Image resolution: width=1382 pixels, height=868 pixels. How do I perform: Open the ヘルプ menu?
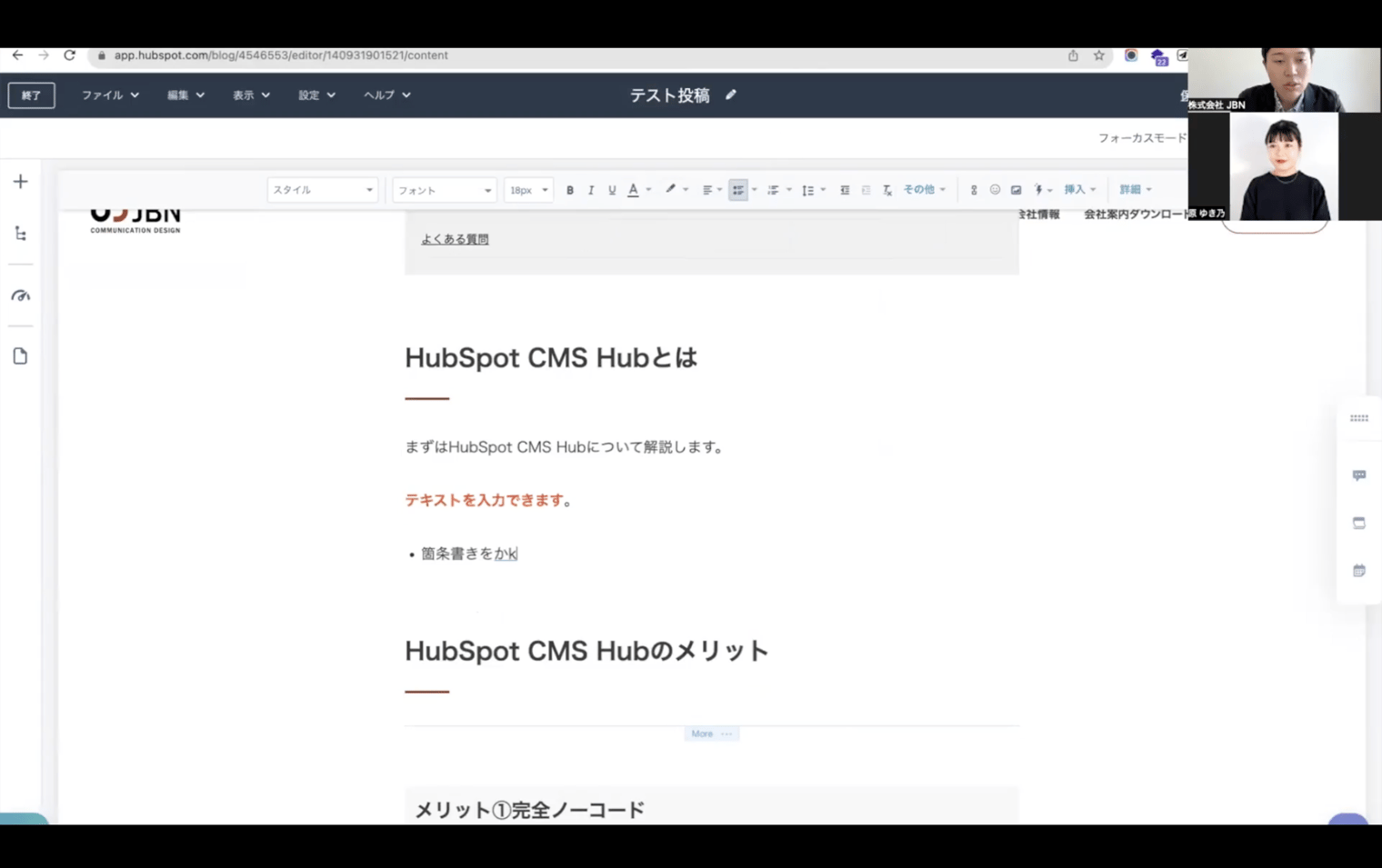387,95
